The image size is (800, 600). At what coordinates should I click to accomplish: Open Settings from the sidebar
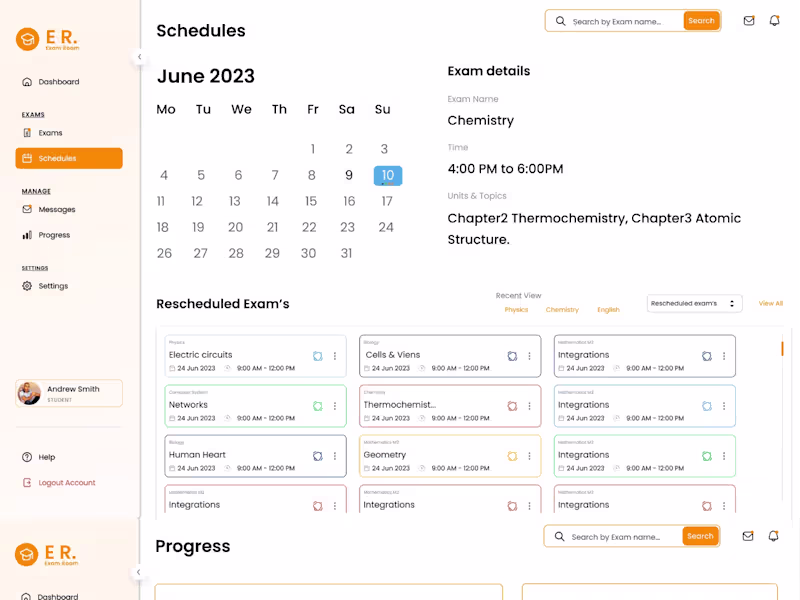coord(53,286)
